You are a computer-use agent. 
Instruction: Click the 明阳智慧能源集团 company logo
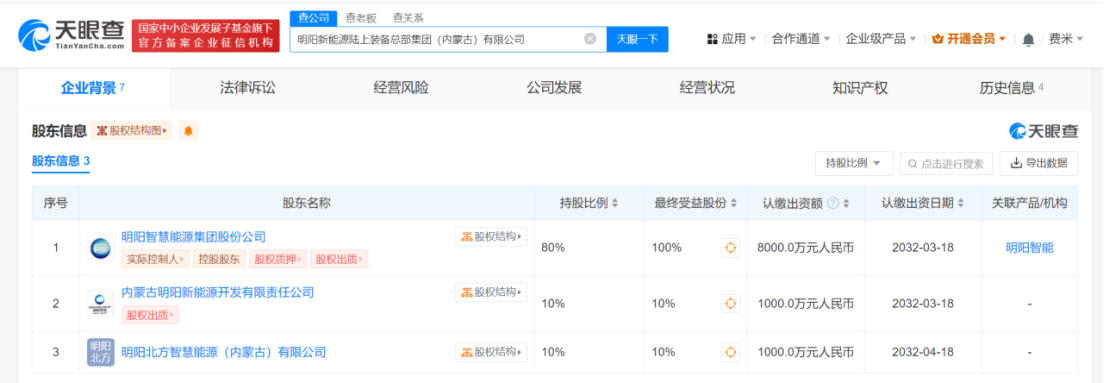(101, 248)
